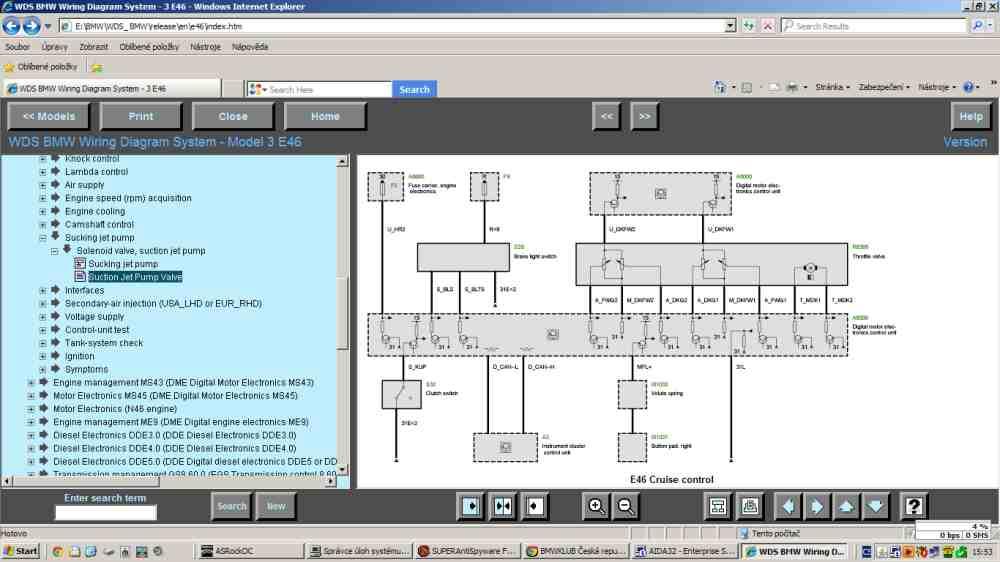The height and width of the screenshot is (562, 1000).
Task: Click the first panel layout icon
Action: 471,507
